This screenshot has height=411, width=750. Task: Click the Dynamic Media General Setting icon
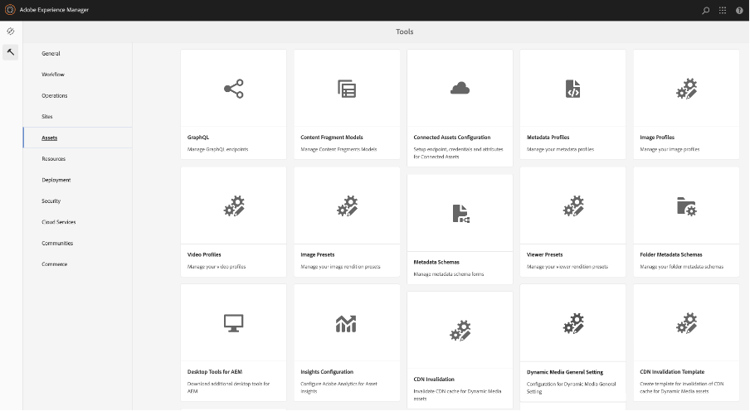coord(573,323)
